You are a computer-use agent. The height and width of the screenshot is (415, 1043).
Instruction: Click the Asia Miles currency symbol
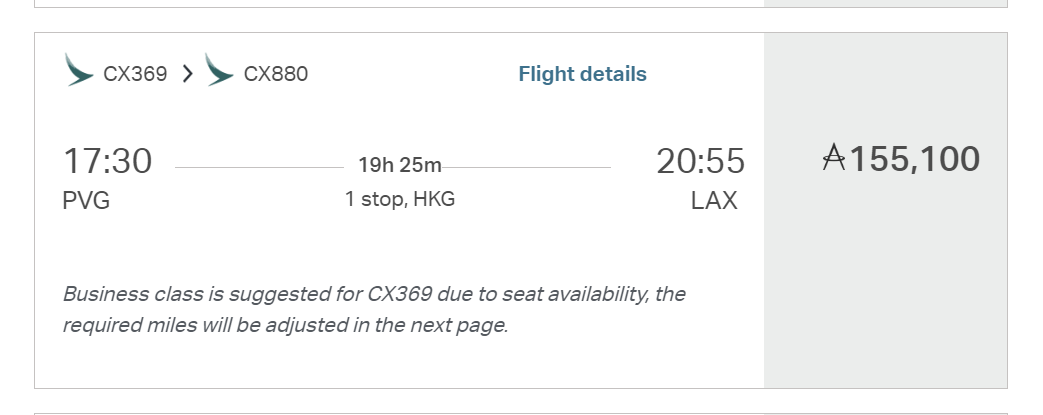tap(833, 159)
